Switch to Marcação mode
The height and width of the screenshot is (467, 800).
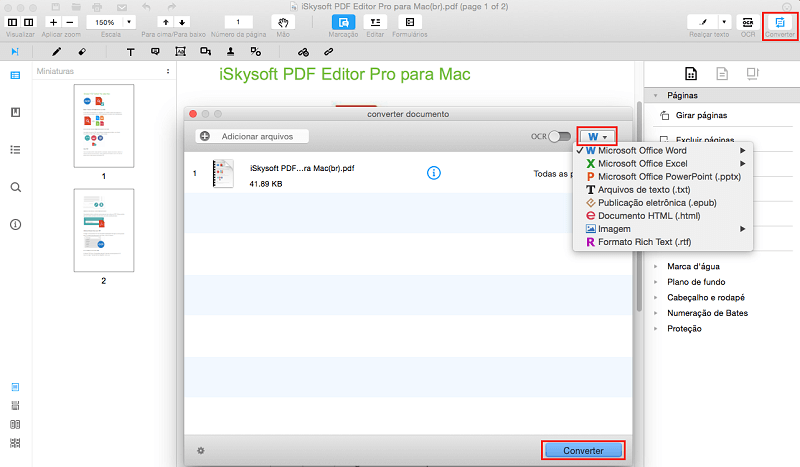point(343,22)
